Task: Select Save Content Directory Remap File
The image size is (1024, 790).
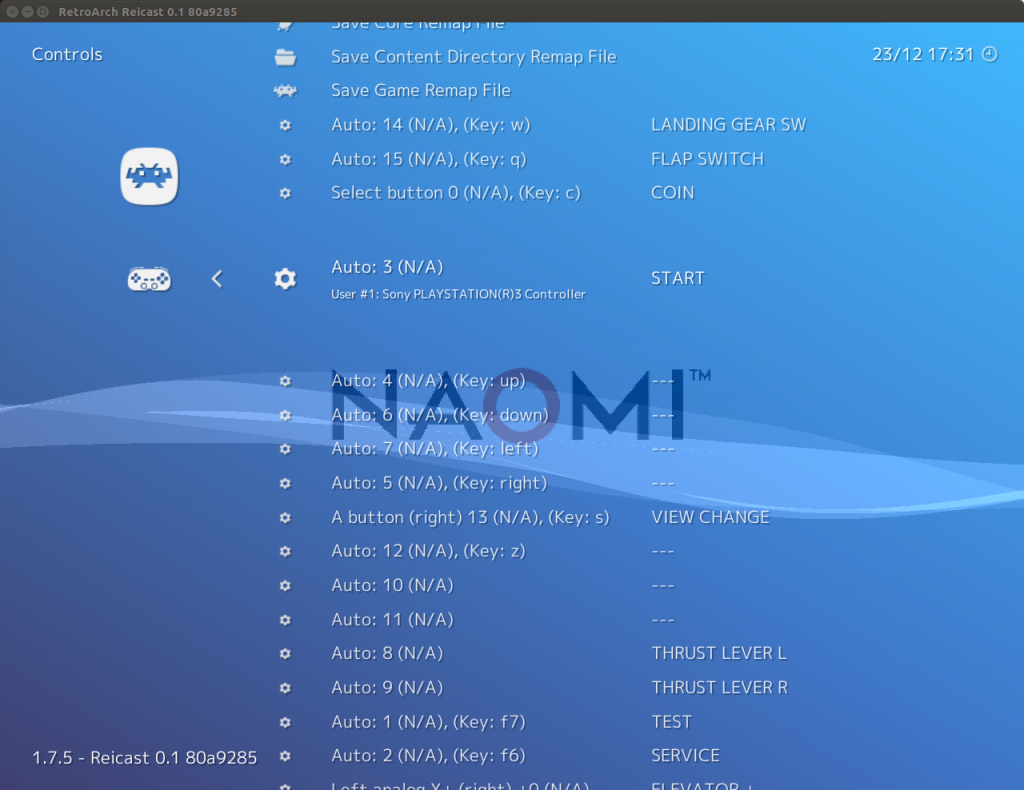Action: click(x=473, y=57)
